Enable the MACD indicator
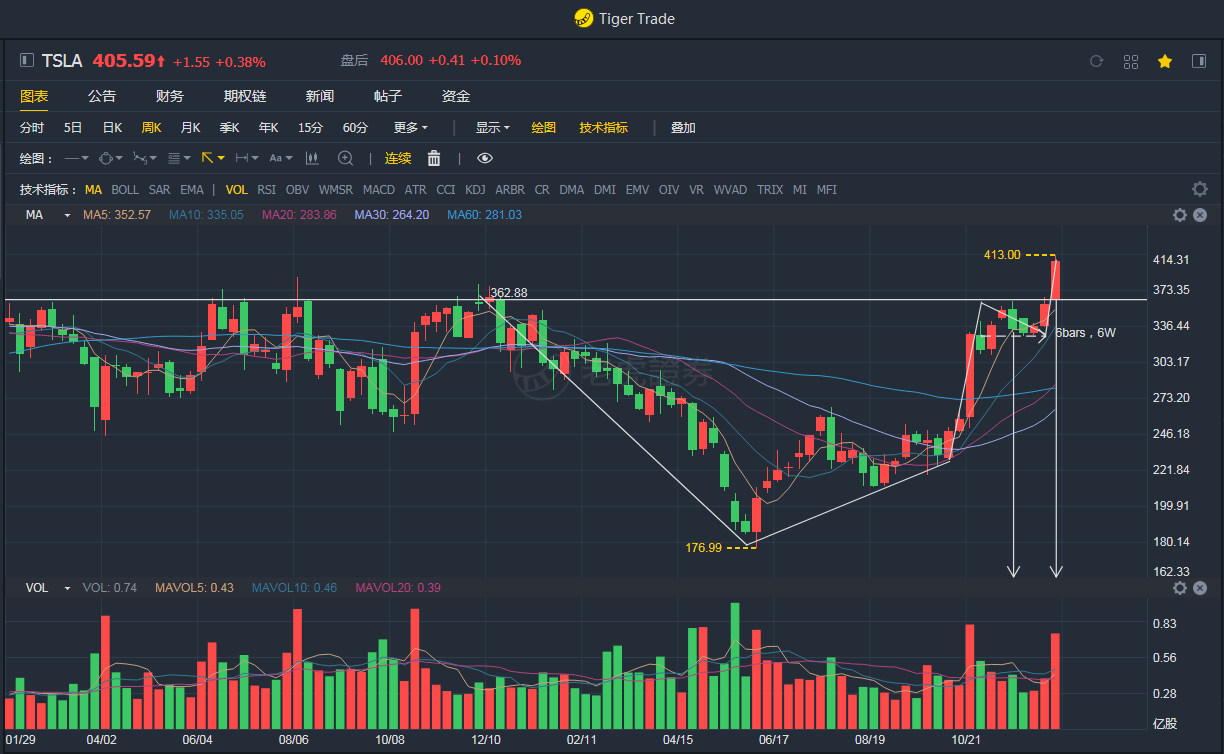Screen dimensions: 1224x754 pyautogui.click(x=379, y=189)
